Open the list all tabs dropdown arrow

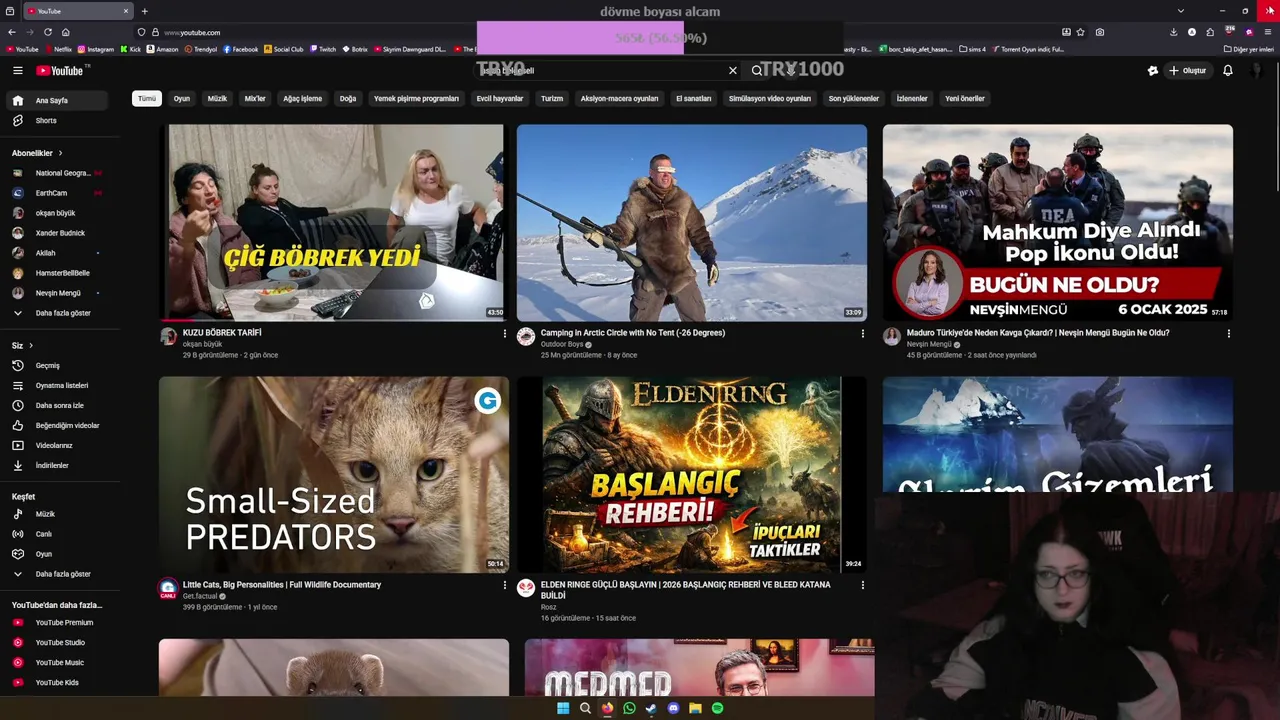1181,10
